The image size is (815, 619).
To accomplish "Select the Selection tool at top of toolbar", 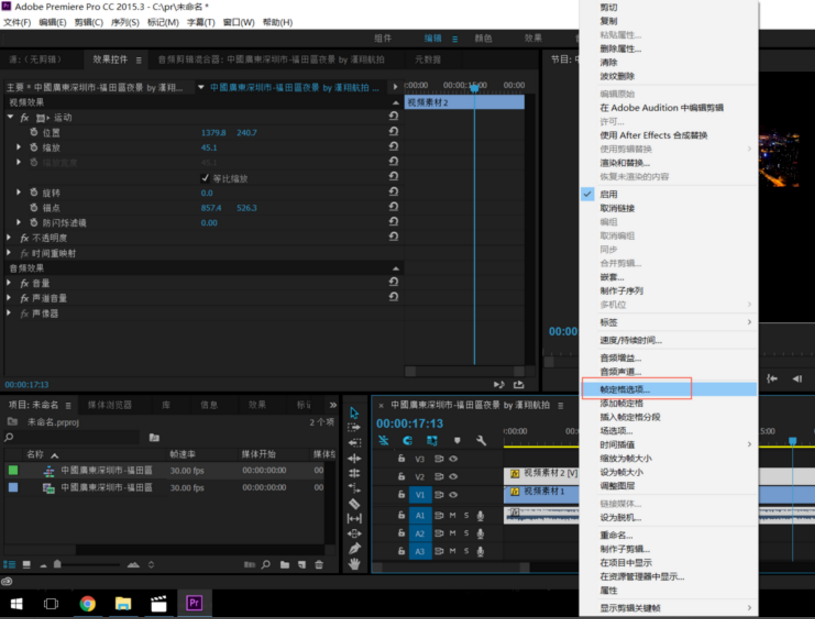I will click(354, 413).
